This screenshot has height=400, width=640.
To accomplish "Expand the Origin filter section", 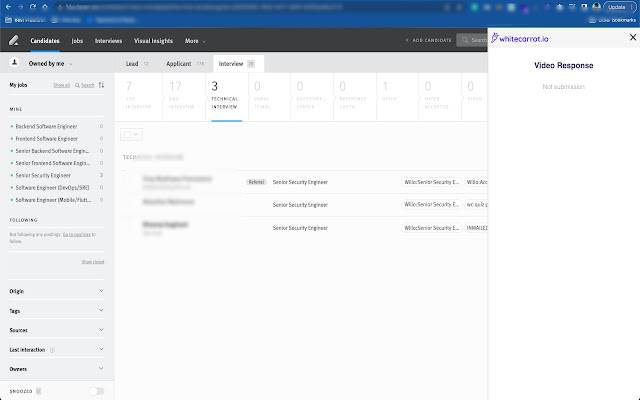I will [56, 292].
